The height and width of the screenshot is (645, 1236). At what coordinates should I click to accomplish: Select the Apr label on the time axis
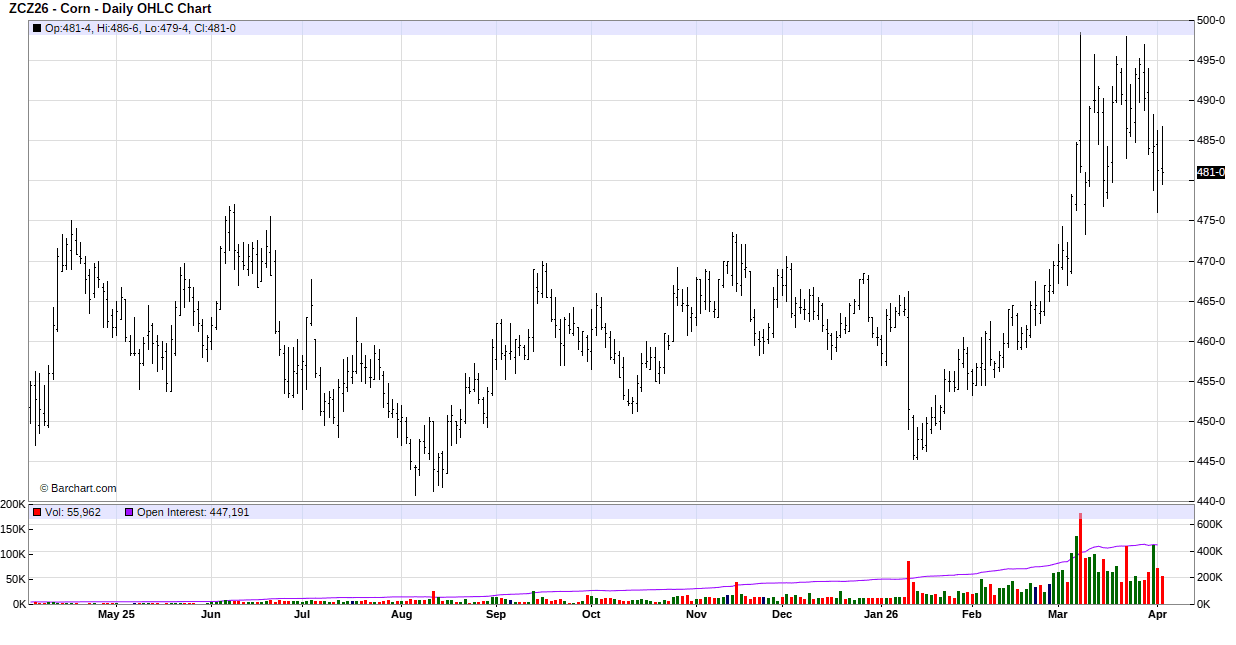click(x=1157, y=615)
